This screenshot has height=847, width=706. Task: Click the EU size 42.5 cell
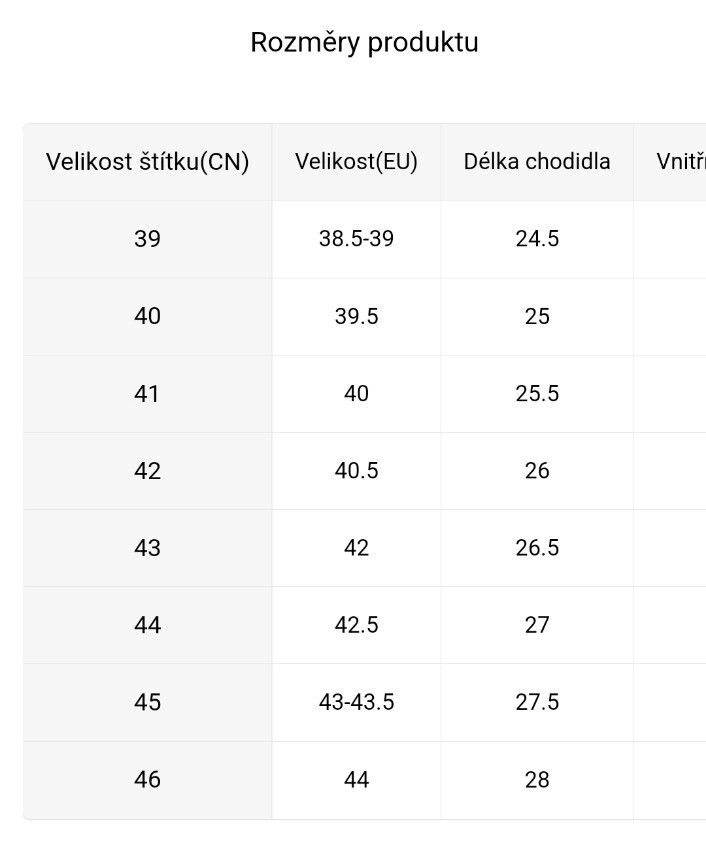[356, 625]
